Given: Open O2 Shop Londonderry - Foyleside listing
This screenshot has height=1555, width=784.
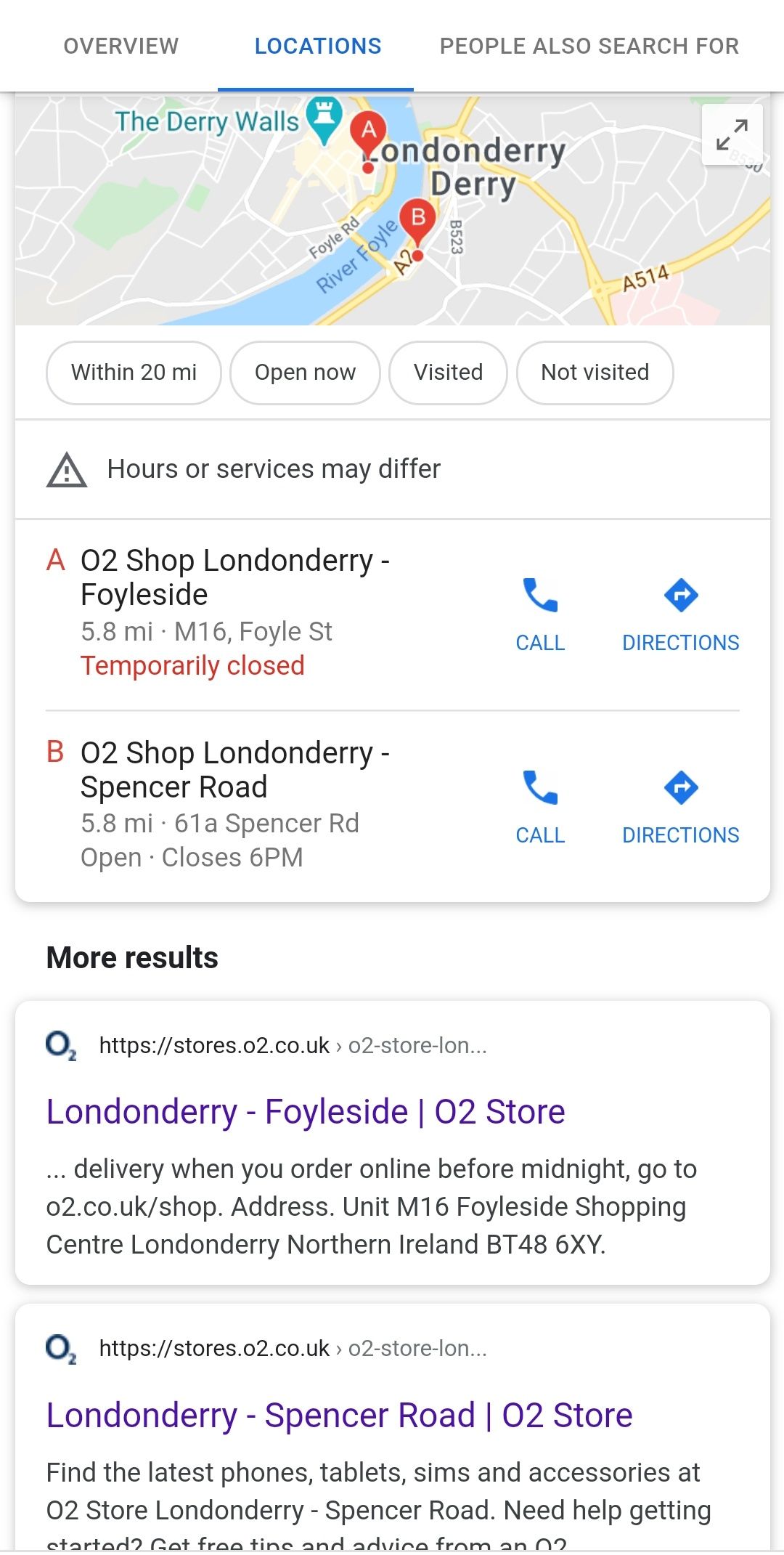Looking at the screenshot, I should (235, 577).
